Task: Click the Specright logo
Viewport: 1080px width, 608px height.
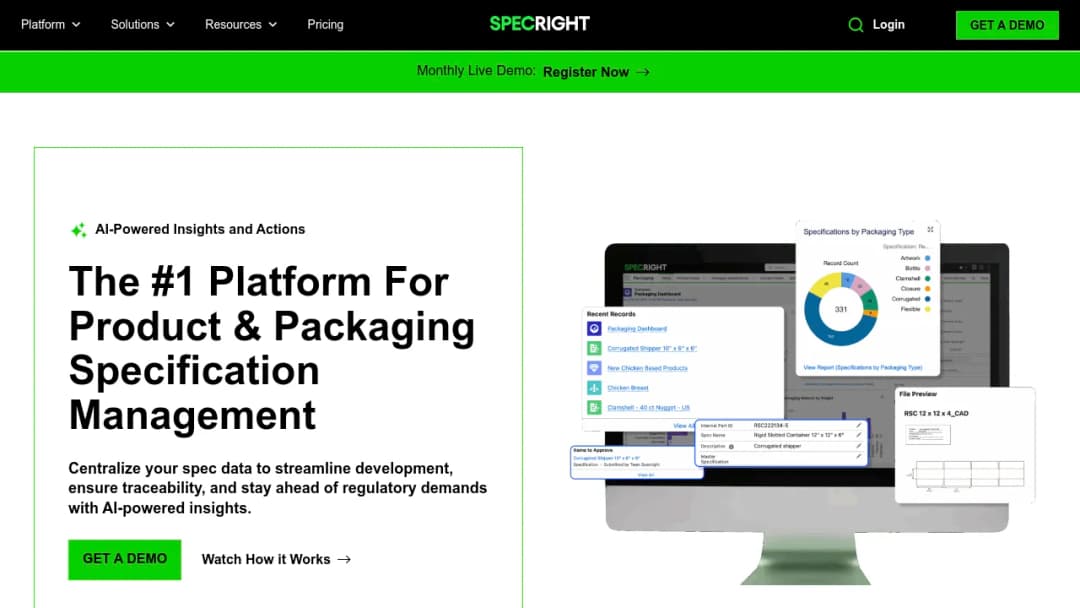Action: coord(539,24)
